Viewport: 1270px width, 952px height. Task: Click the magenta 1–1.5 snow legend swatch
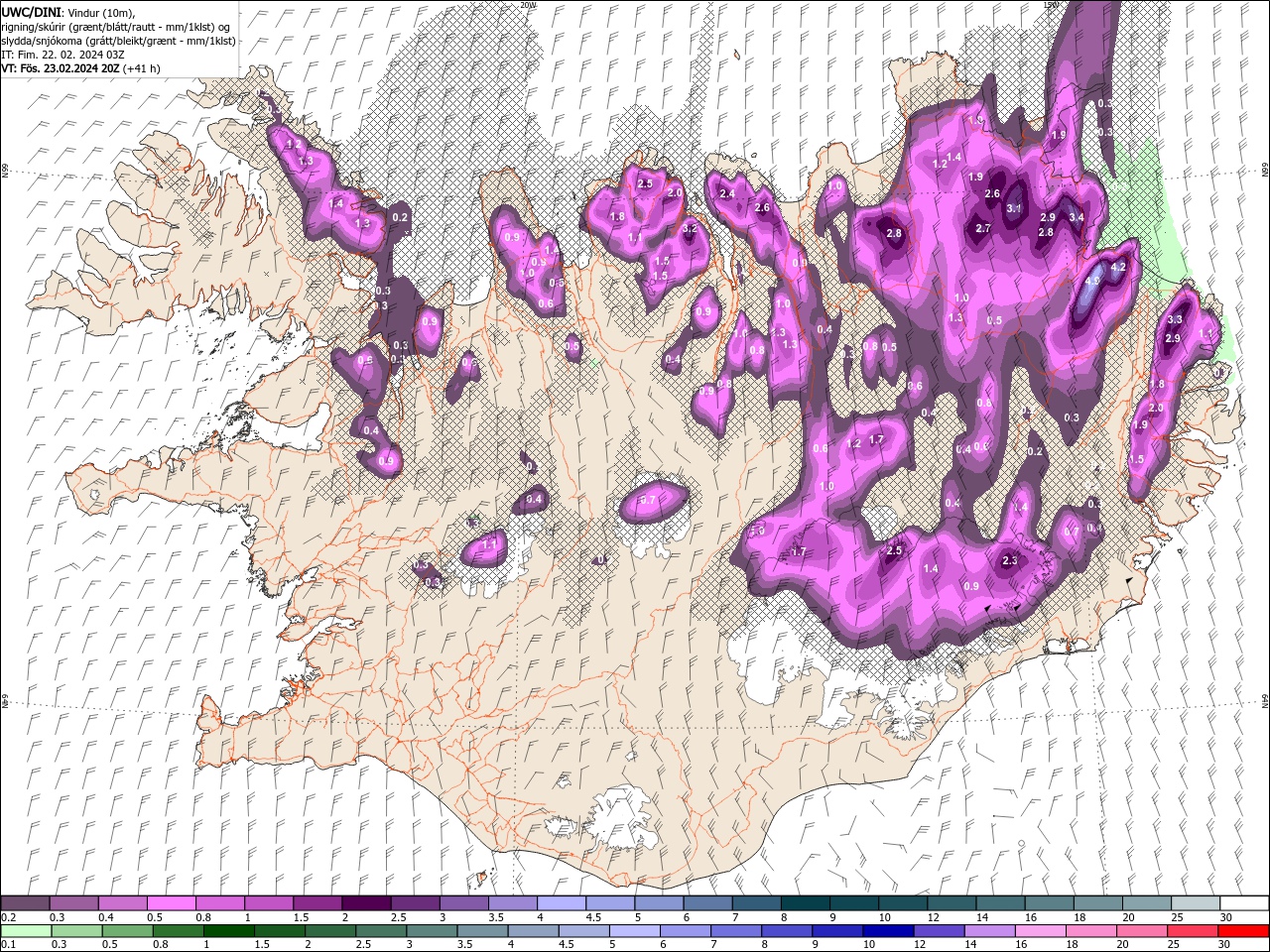click(268, 903)
